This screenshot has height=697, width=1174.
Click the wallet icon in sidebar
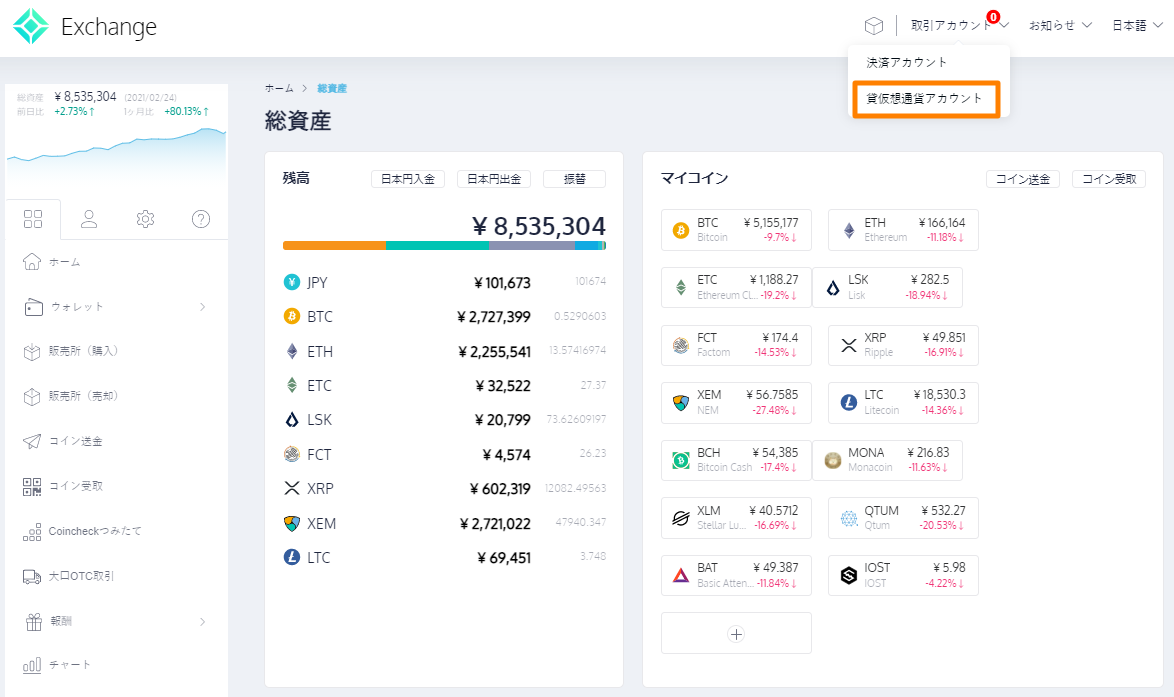coord(33,307)
